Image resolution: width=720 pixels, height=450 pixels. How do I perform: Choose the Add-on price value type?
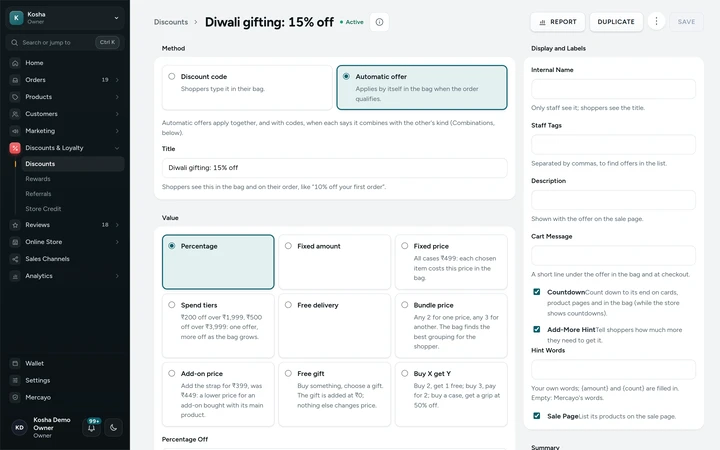pos(218,394)
